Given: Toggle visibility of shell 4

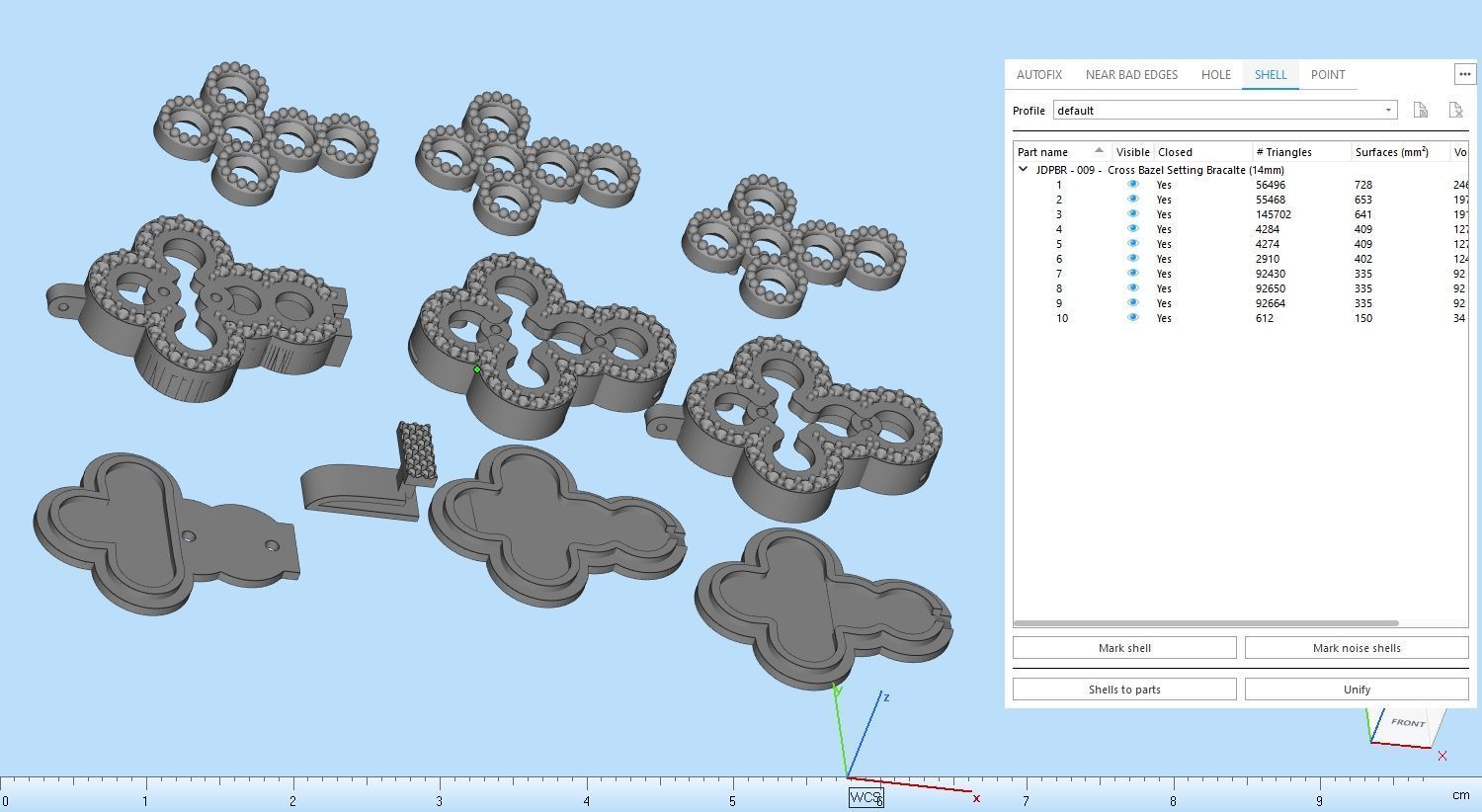Looking at the screenshot, I should [x=1132, y=229].
